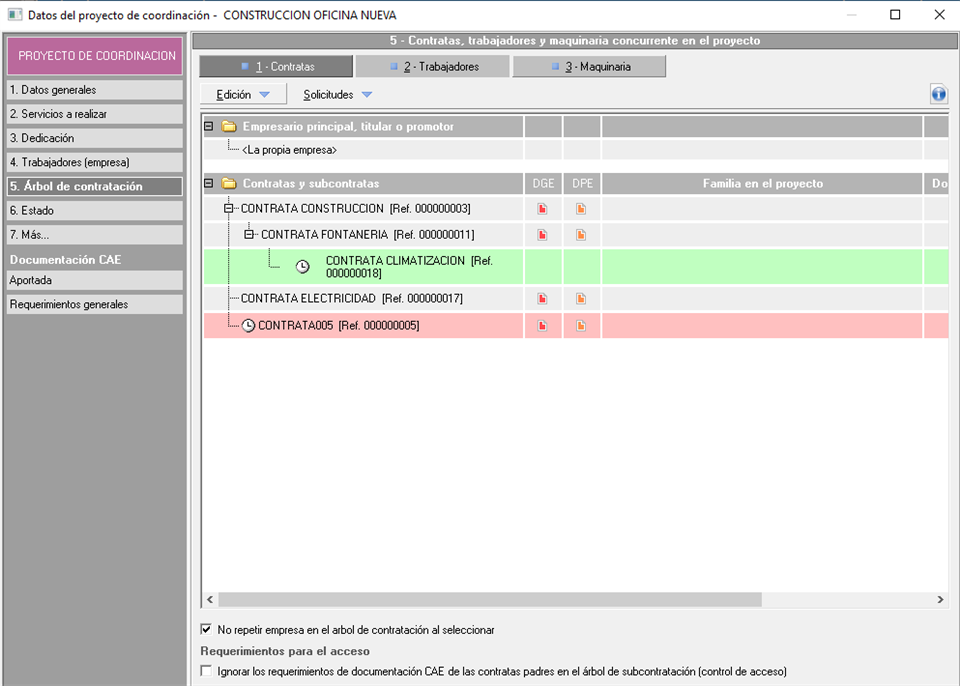Open Requerimientos generales in sidebar
960x686 pixels.
click(x=94, y=305)
